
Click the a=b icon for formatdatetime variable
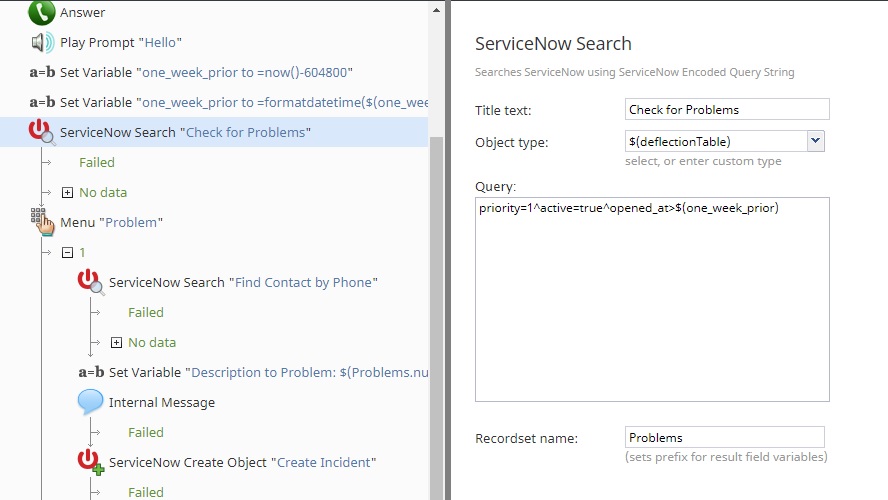pyautogui.click(x=42, y=102)
